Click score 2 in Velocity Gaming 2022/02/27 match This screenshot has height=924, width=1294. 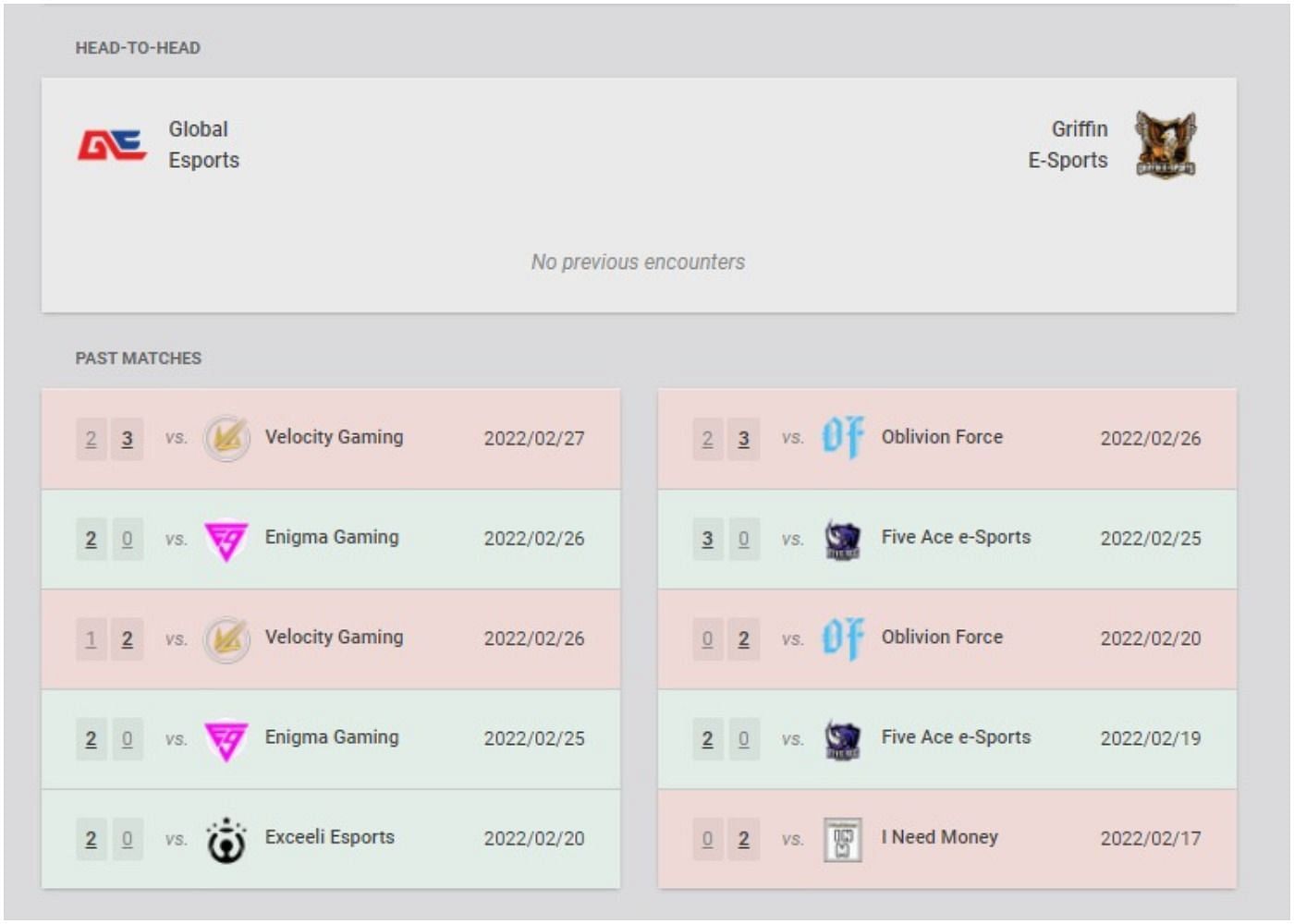pyautogui.click(x=91, y=439)
